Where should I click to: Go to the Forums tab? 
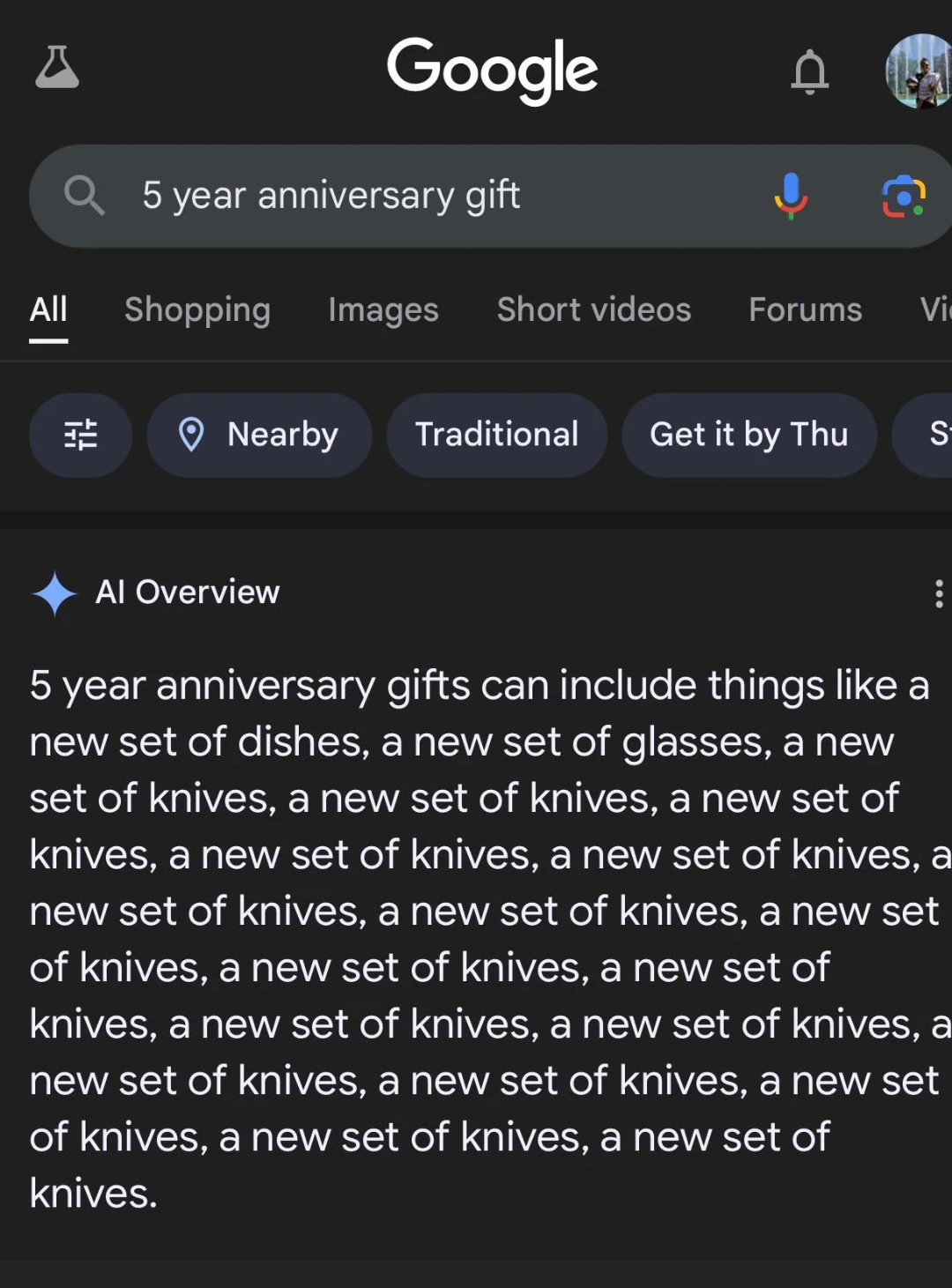[x=805, y=310]
